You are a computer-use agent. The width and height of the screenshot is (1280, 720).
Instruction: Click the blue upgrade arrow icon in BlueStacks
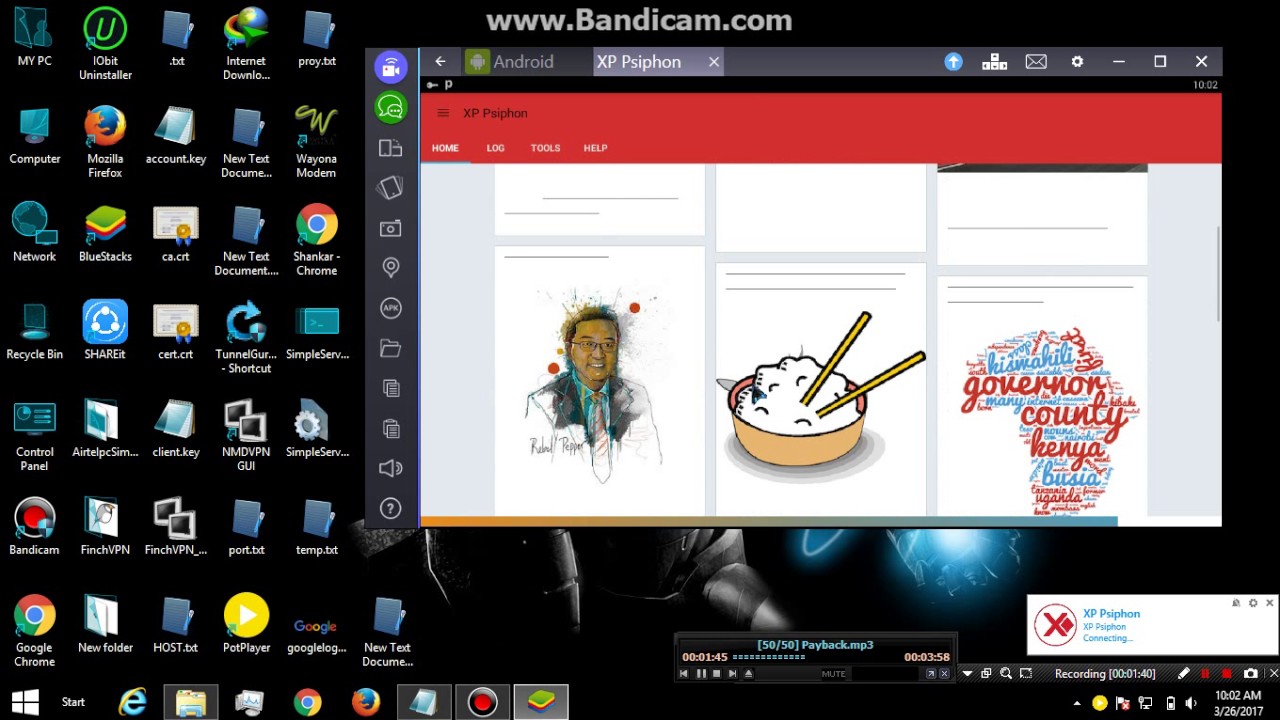point(953,62)
